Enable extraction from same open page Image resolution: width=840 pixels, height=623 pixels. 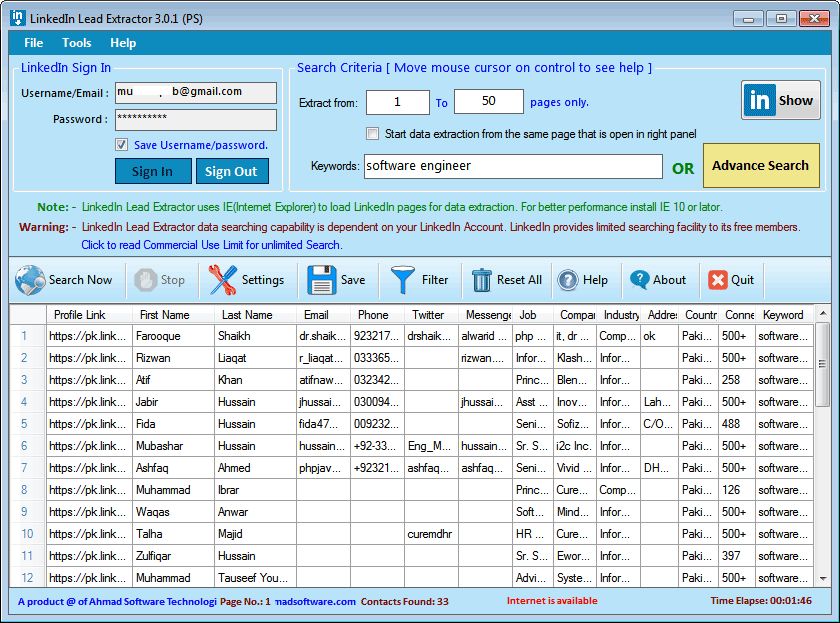coord(372,135)
